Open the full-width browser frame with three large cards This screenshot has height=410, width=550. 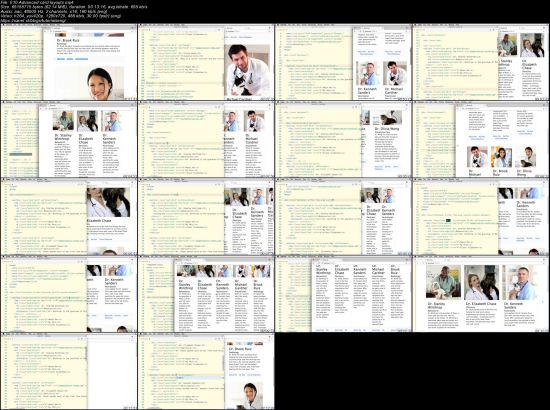coord(481,294)
